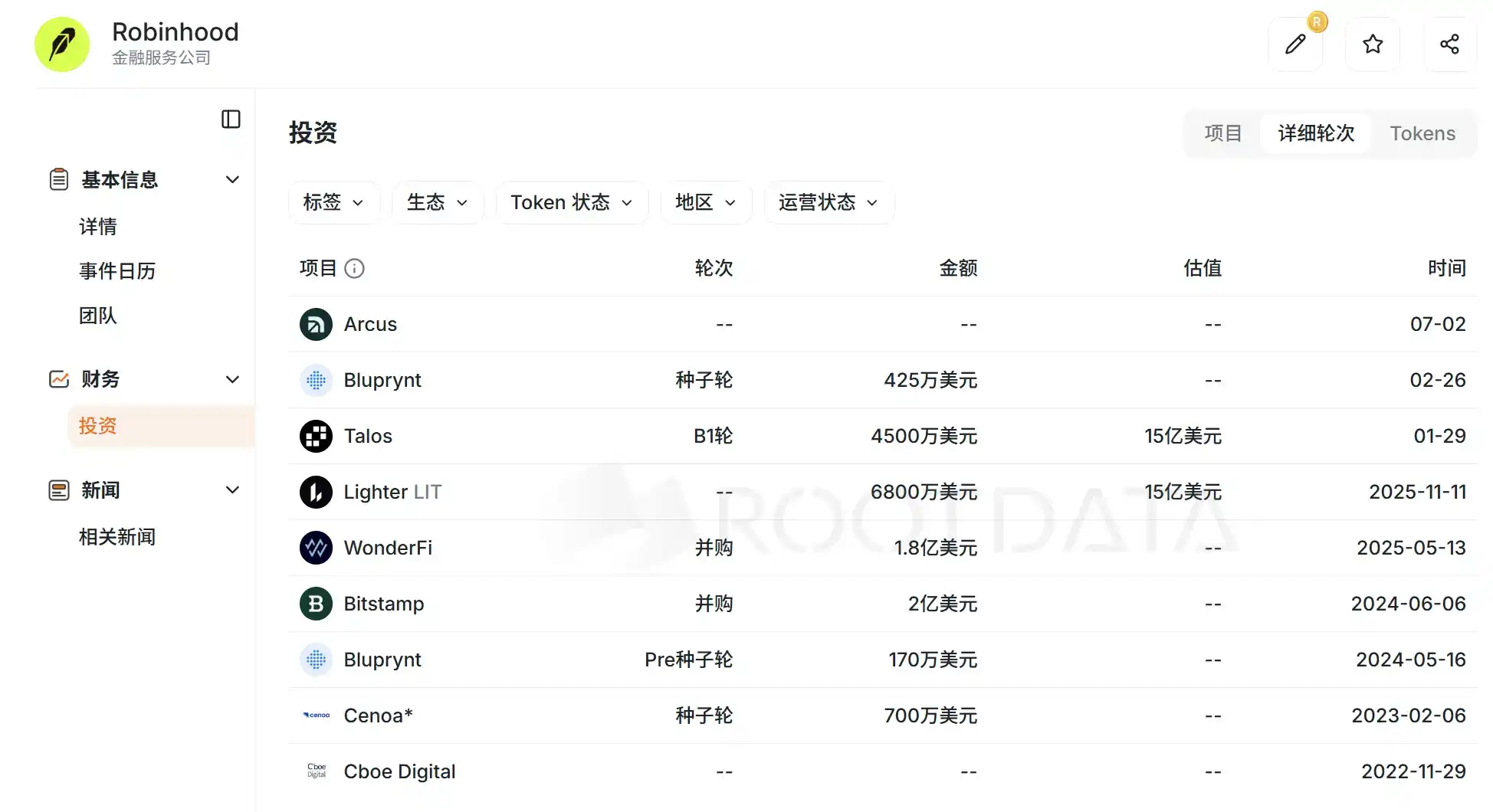Open 事件日历 in the sidebar

click(117, 271)
